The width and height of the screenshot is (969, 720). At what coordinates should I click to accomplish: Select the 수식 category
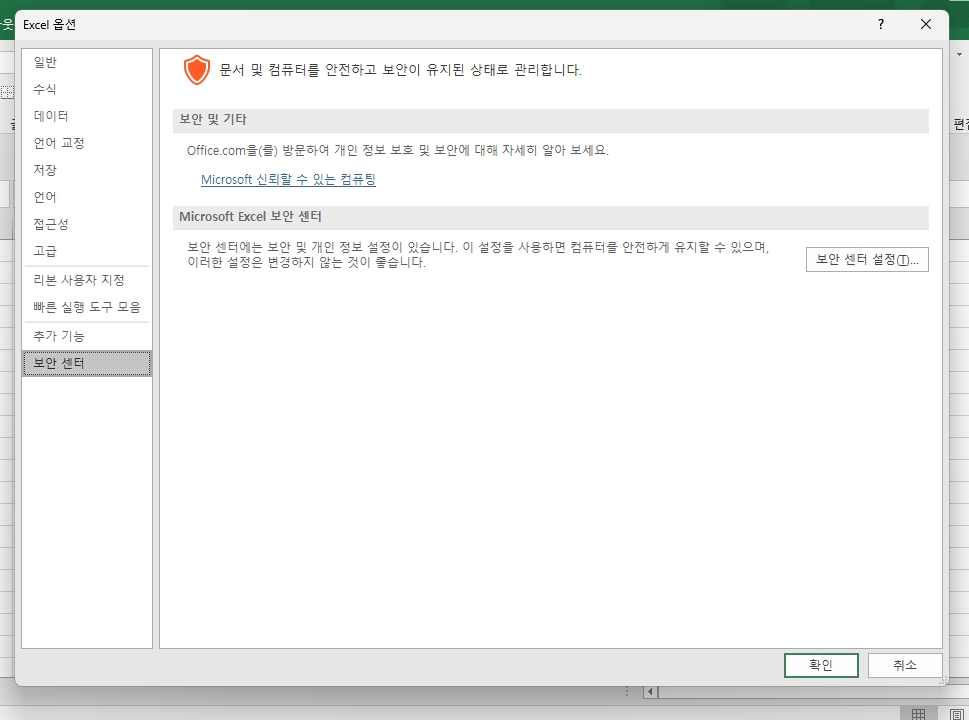pyautogui.click(x=87, y=89)
